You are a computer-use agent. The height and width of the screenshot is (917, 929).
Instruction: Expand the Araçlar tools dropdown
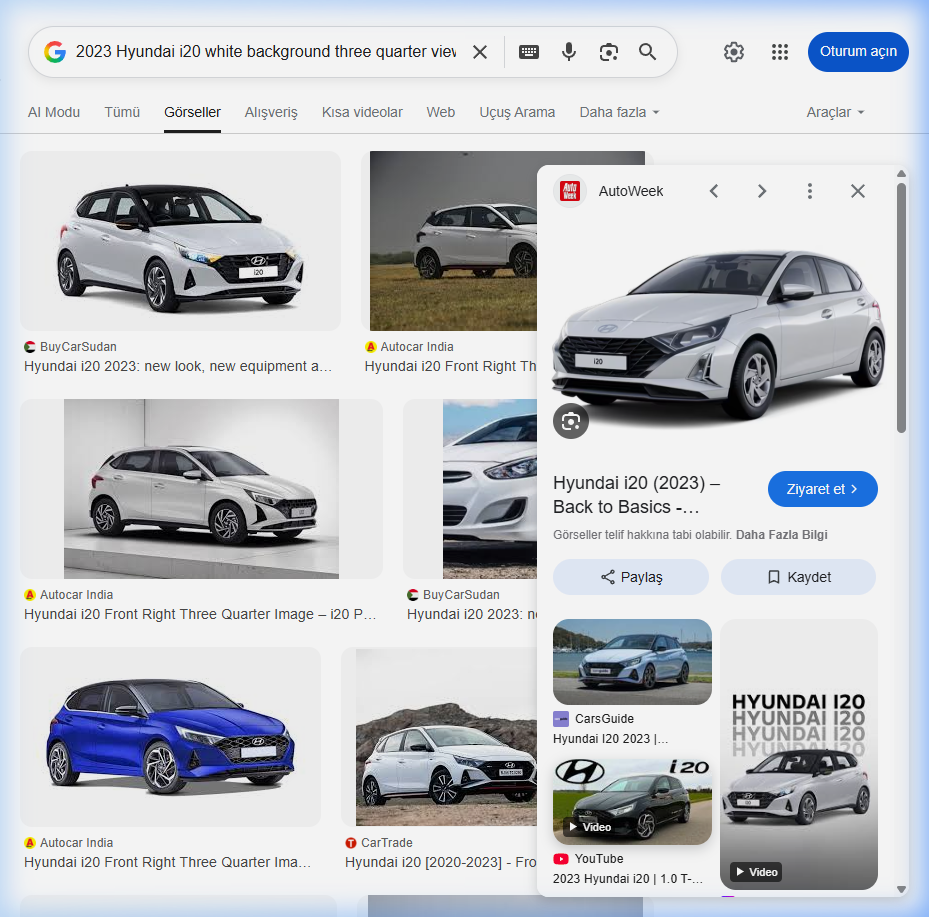point(835,112)
